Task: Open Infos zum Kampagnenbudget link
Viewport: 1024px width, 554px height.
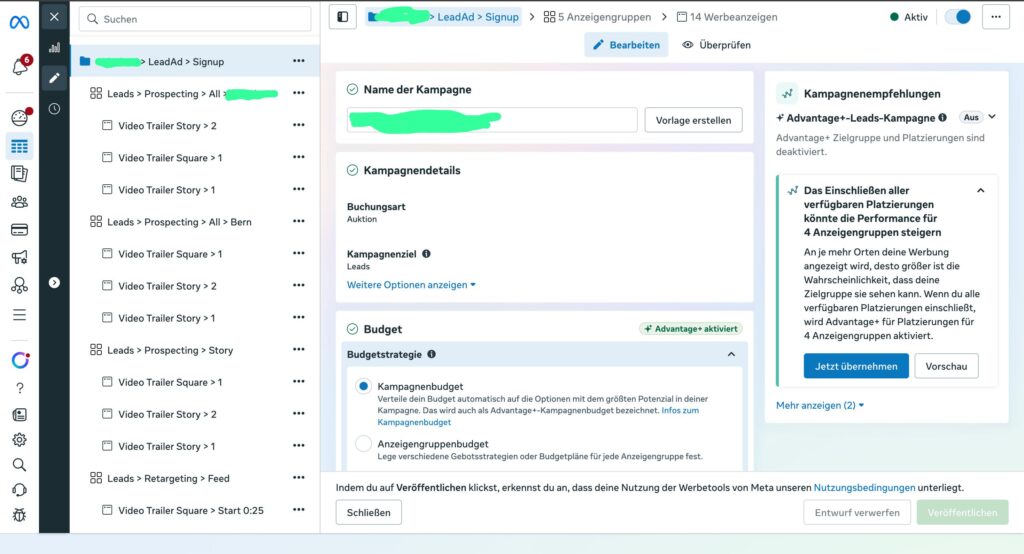Action: (538, 416)
